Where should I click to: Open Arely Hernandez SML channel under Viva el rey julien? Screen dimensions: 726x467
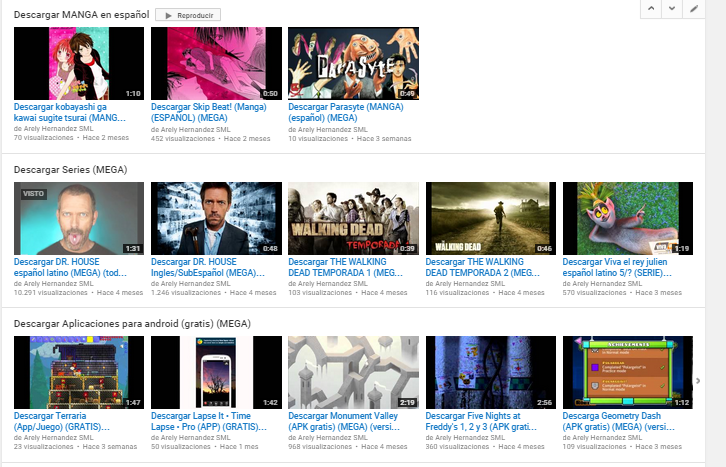607,283
